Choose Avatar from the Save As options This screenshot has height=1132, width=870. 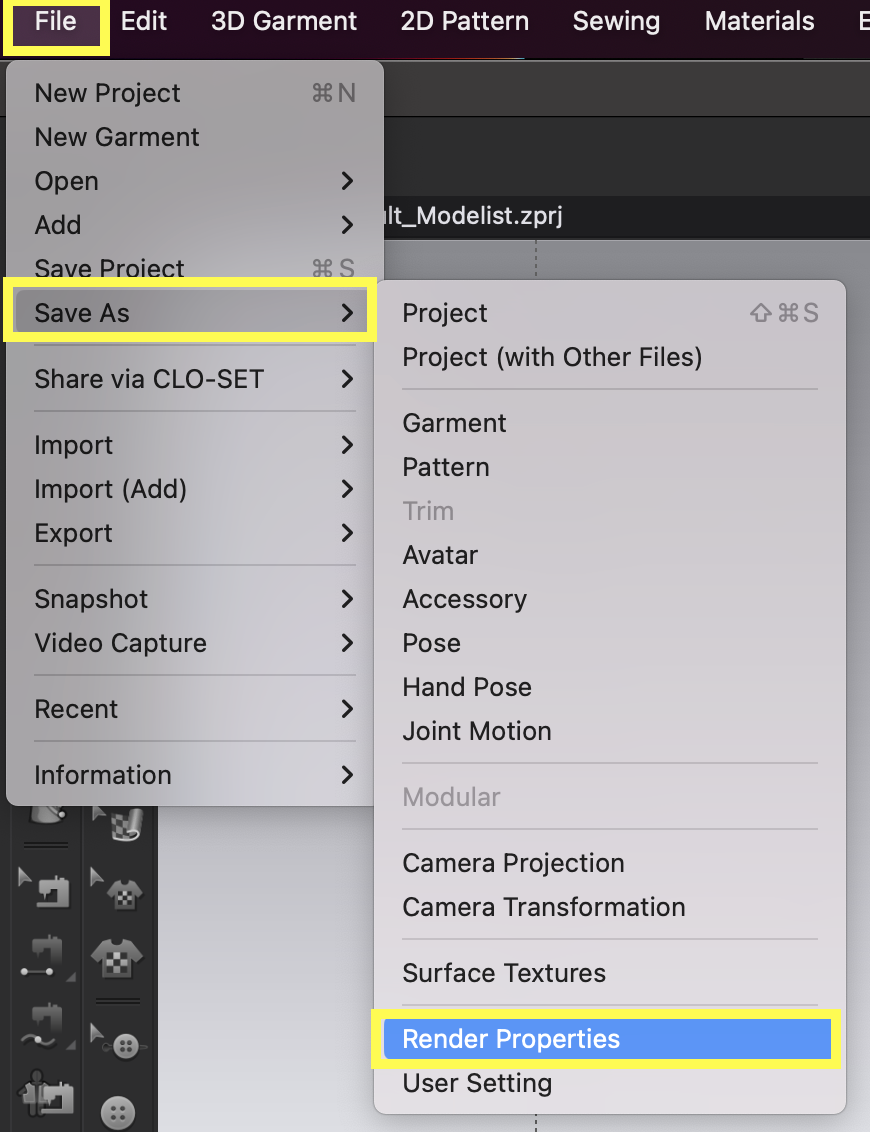click(x=440, y=555)
